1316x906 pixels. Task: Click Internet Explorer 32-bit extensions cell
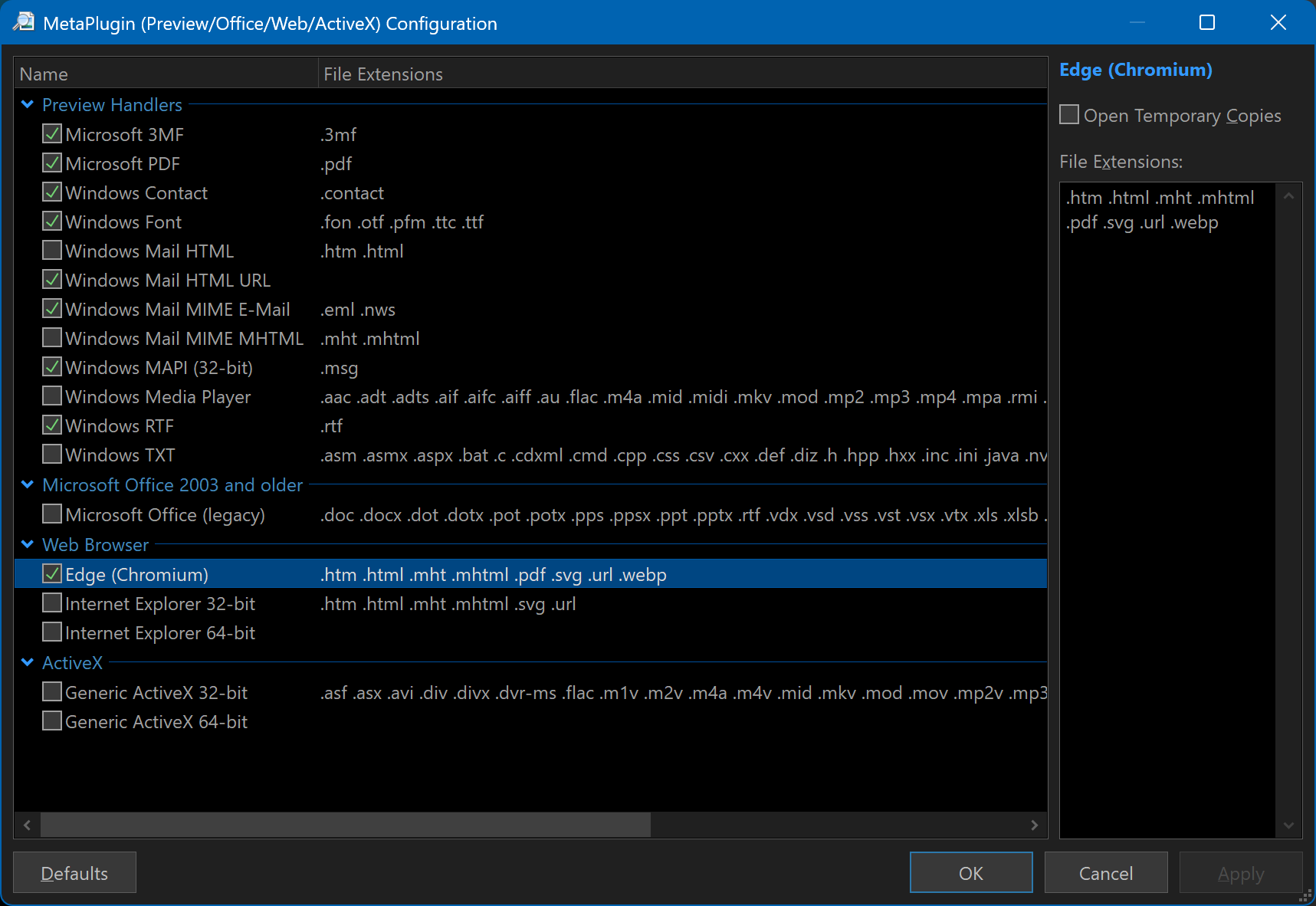(448, 603)
